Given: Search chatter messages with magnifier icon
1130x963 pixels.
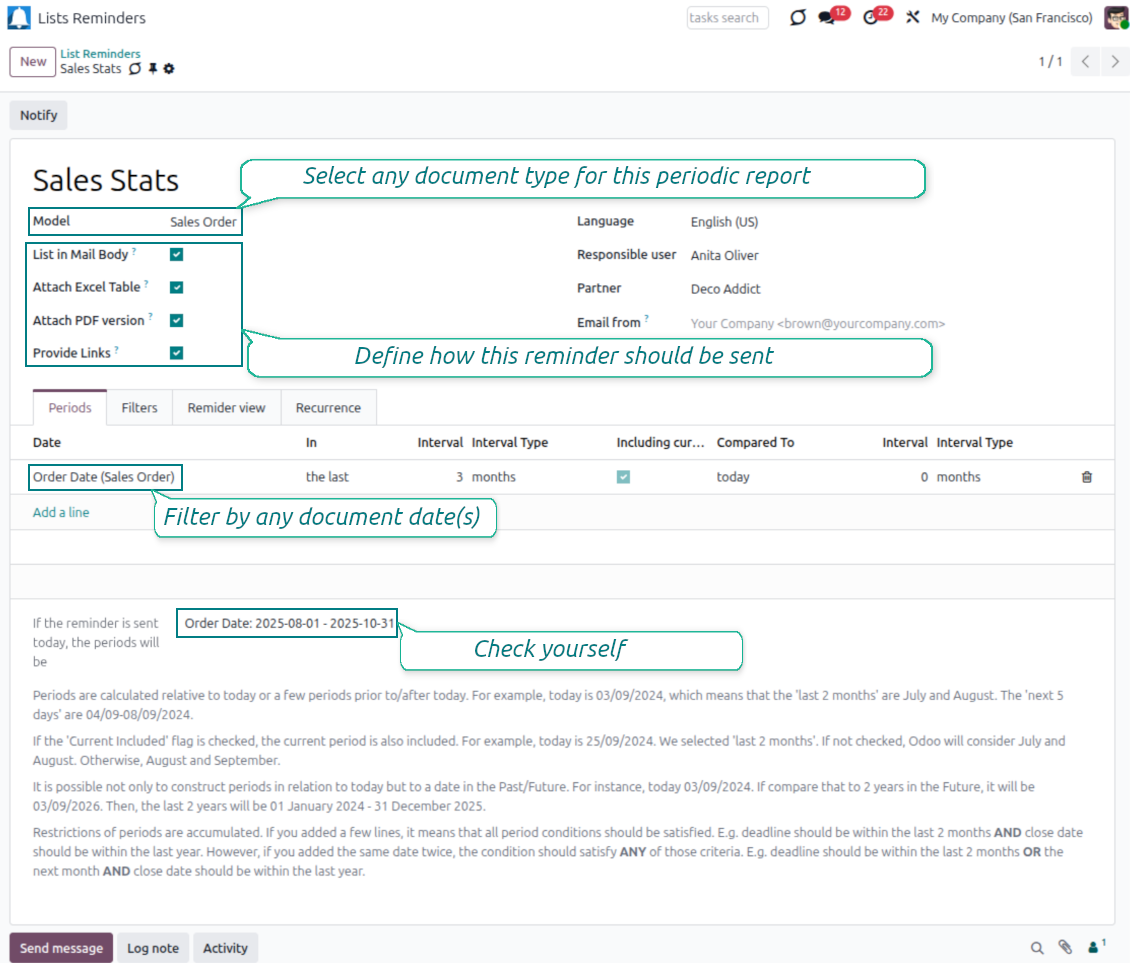Looking at the screenshot, I should [x=1037, y=947].
